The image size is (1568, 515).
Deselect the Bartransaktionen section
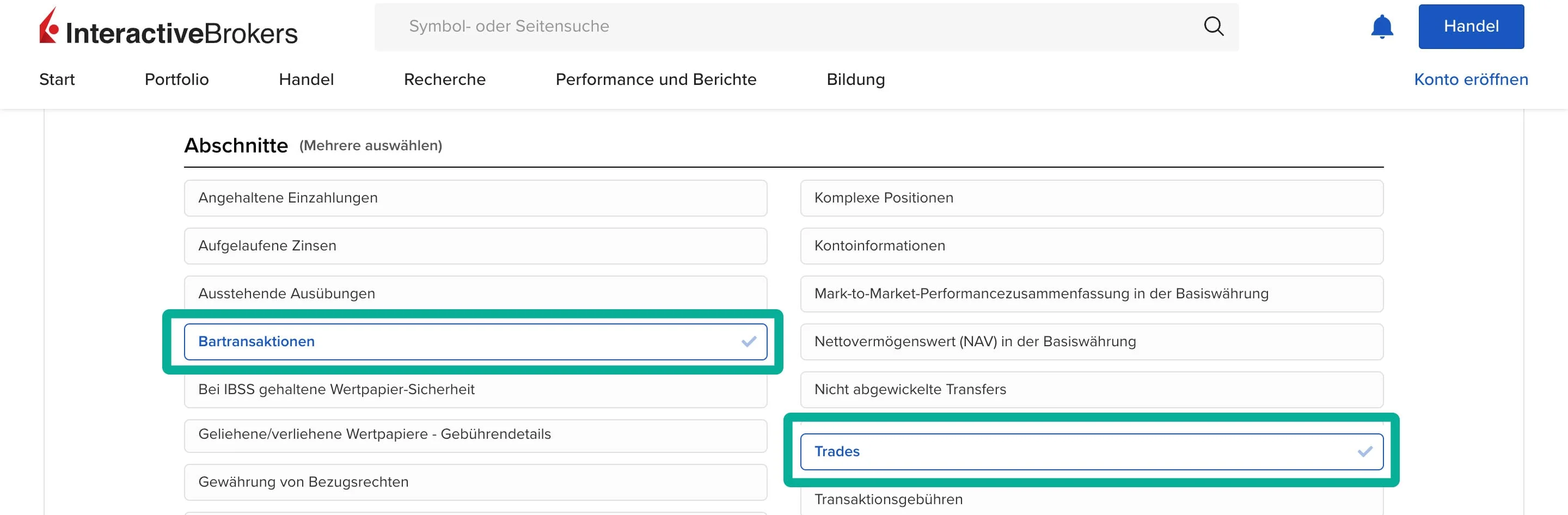pyautogui.click(x=475, y=341)
